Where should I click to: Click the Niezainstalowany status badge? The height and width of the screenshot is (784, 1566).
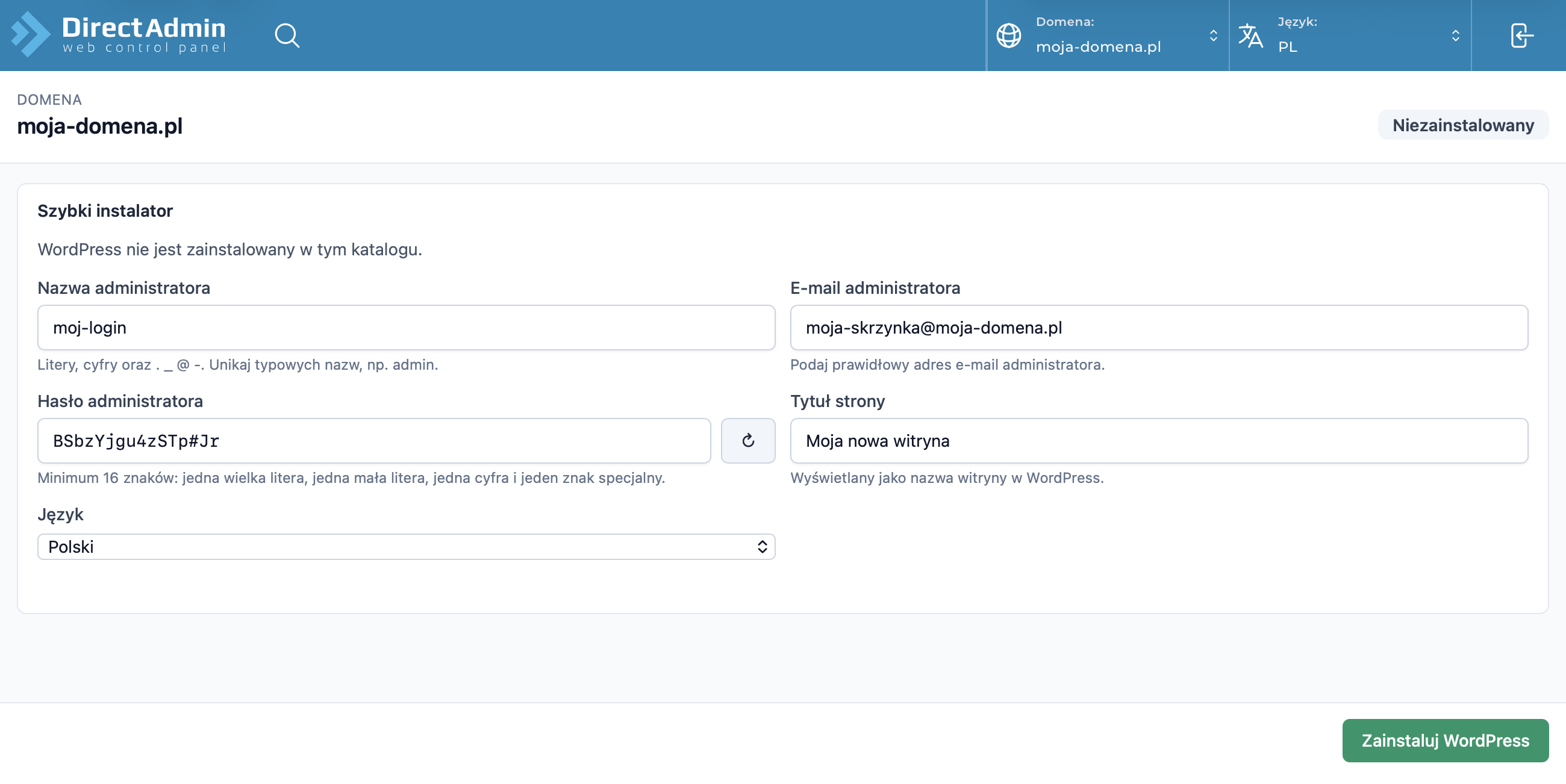click(1462, 125)
